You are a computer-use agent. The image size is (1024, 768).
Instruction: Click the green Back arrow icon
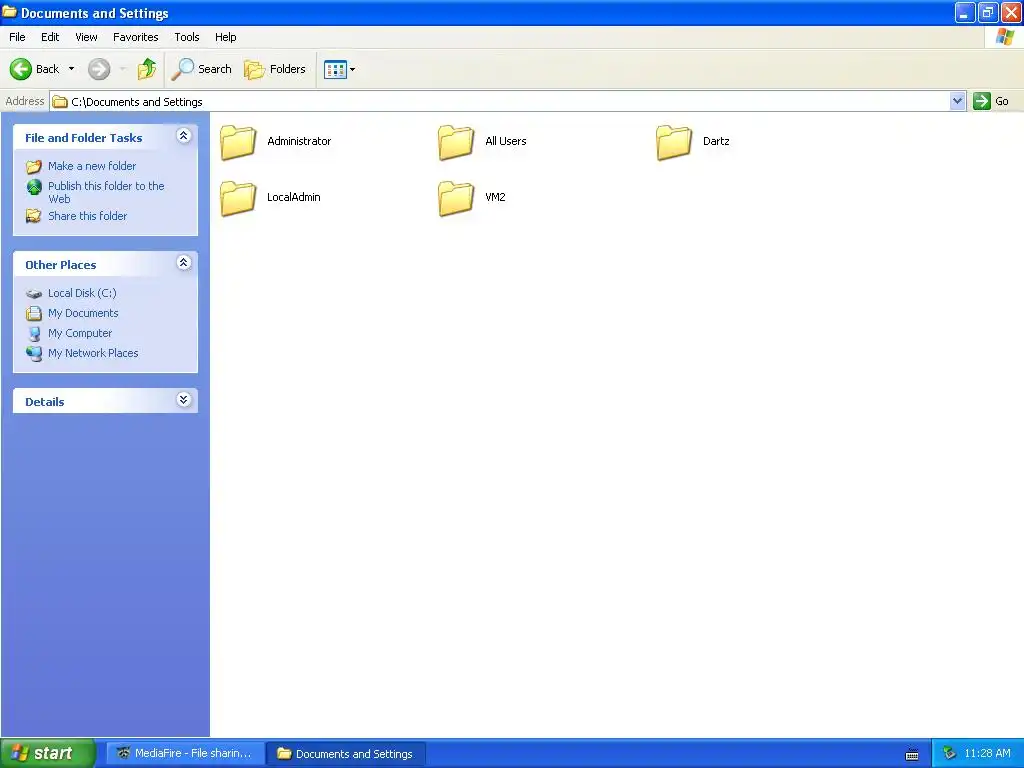(x=21, y=69)
